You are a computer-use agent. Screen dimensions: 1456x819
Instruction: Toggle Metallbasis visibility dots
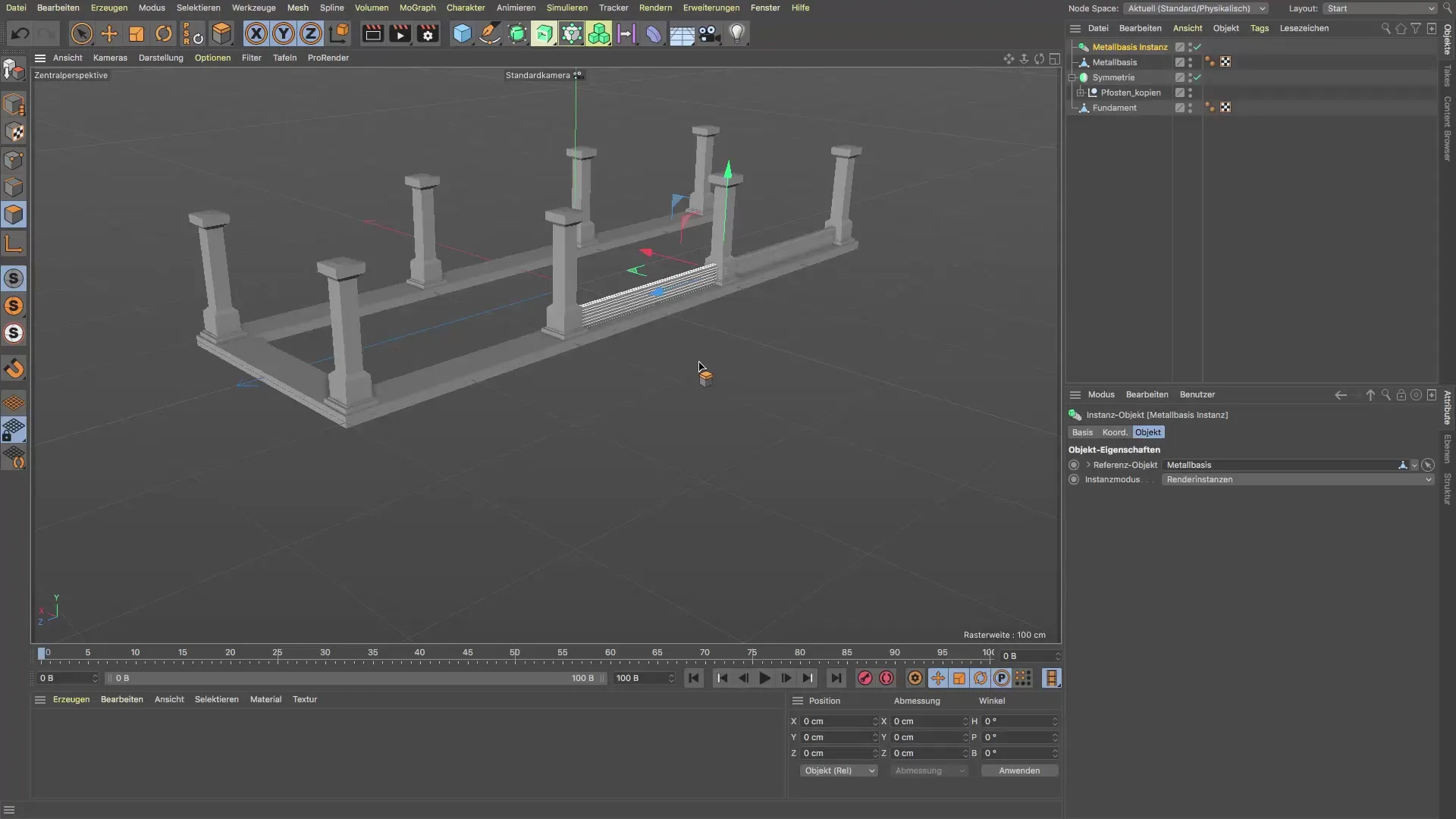1190,62
